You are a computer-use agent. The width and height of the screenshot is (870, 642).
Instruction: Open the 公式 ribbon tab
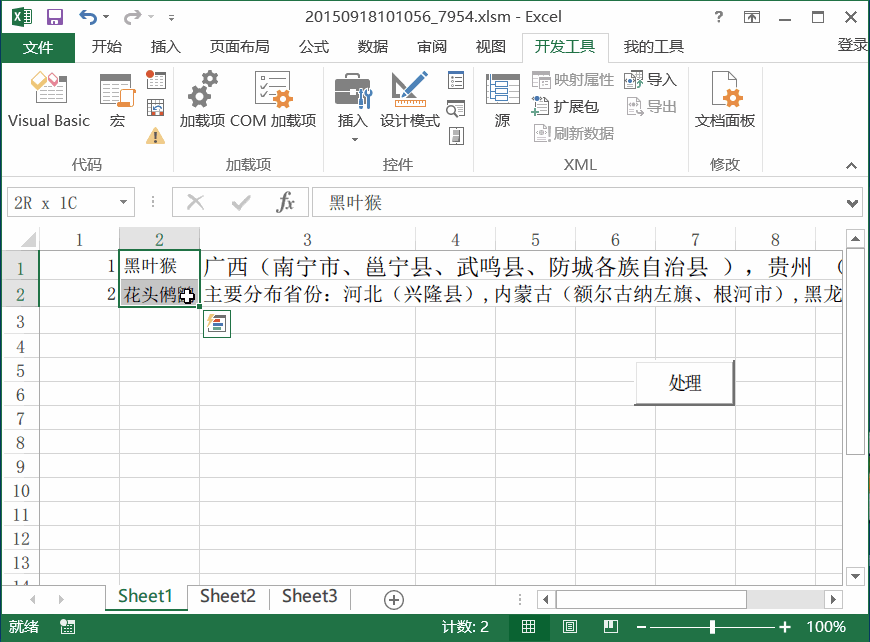click(314, 47)
